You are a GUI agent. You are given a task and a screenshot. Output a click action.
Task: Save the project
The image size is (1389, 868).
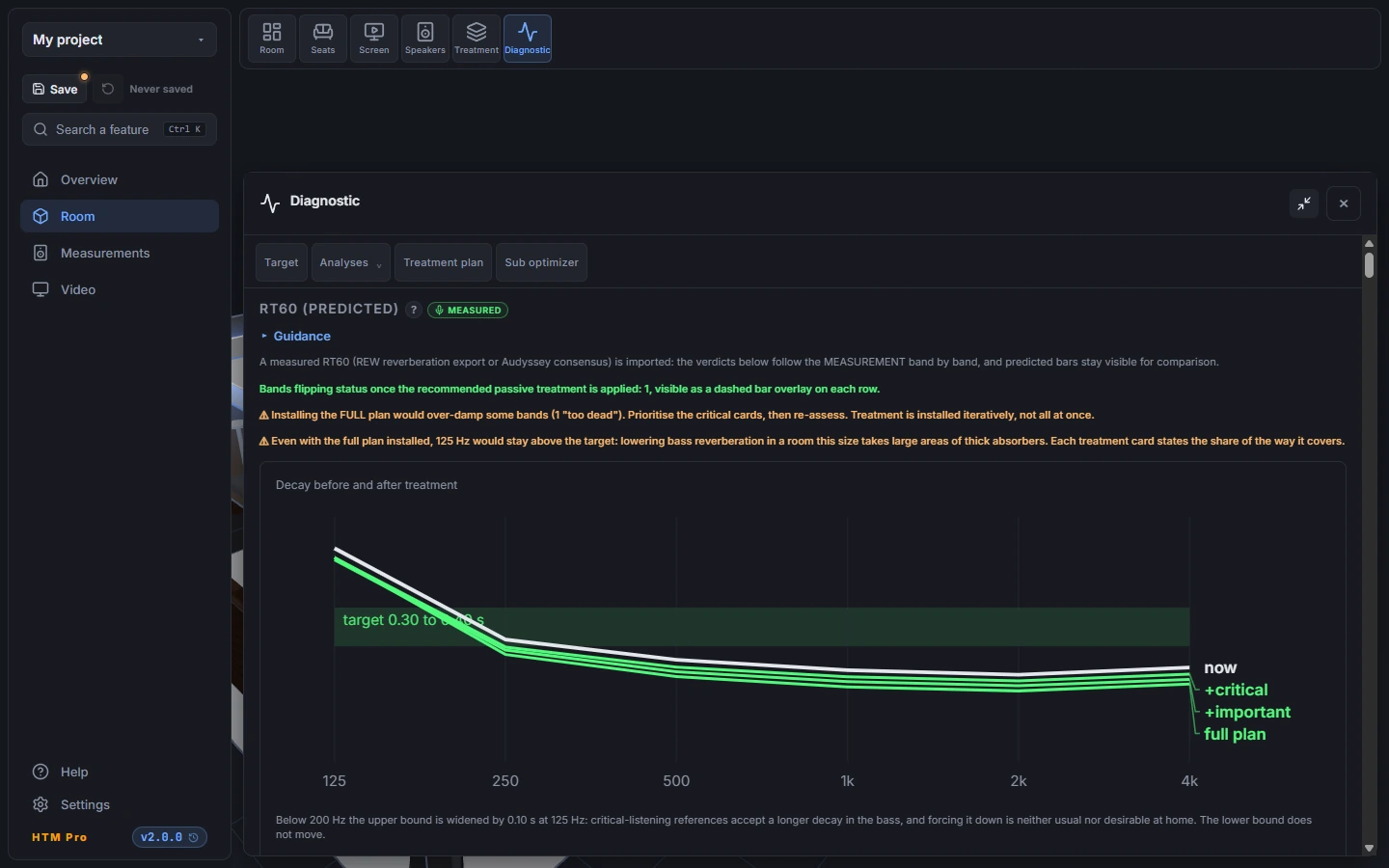click(x=55, y=89)
